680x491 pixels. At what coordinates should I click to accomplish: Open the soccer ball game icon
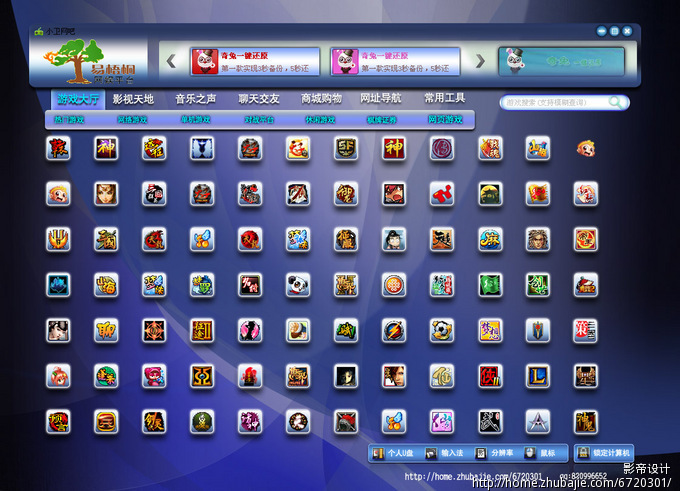[442, 330]
